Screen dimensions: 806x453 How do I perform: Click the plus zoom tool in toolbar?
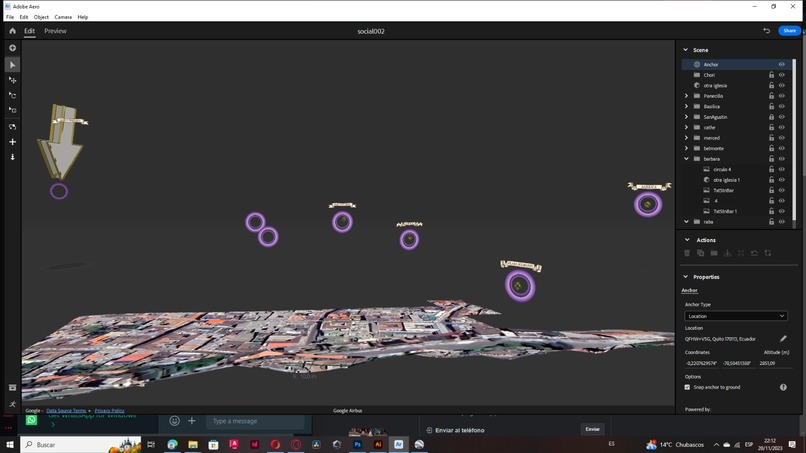pos(12,142)
